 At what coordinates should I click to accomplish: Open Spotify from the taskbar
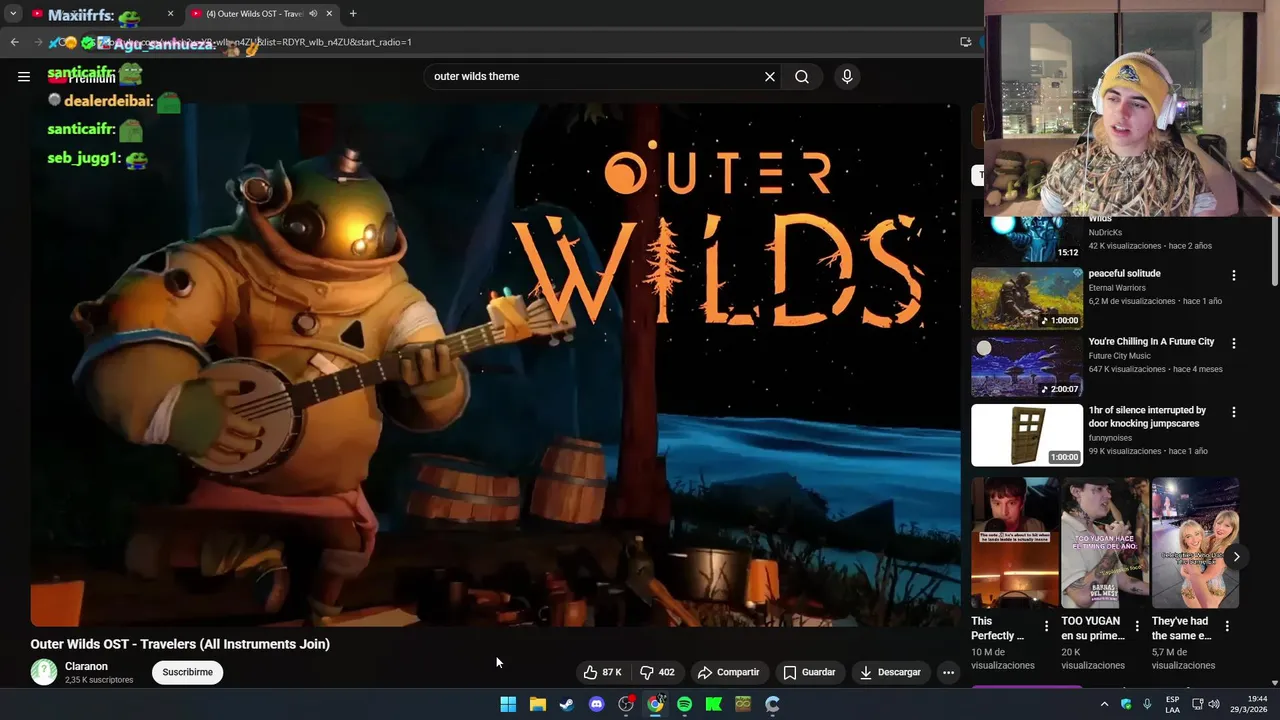[x=684, y=704]
